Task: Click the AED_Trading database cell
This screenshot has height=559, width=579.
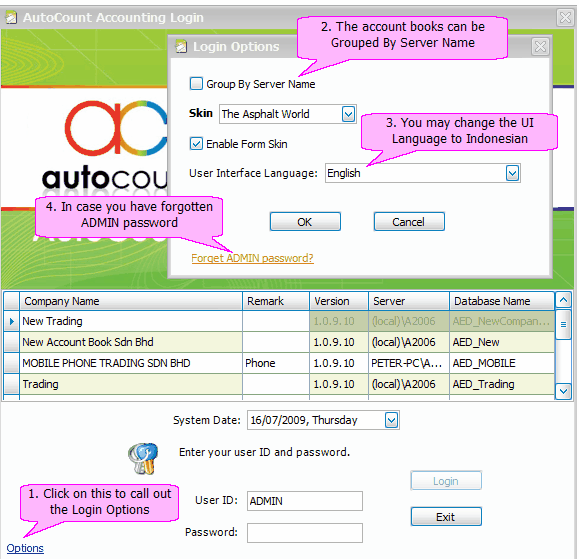Action: (x=502, y=384)
